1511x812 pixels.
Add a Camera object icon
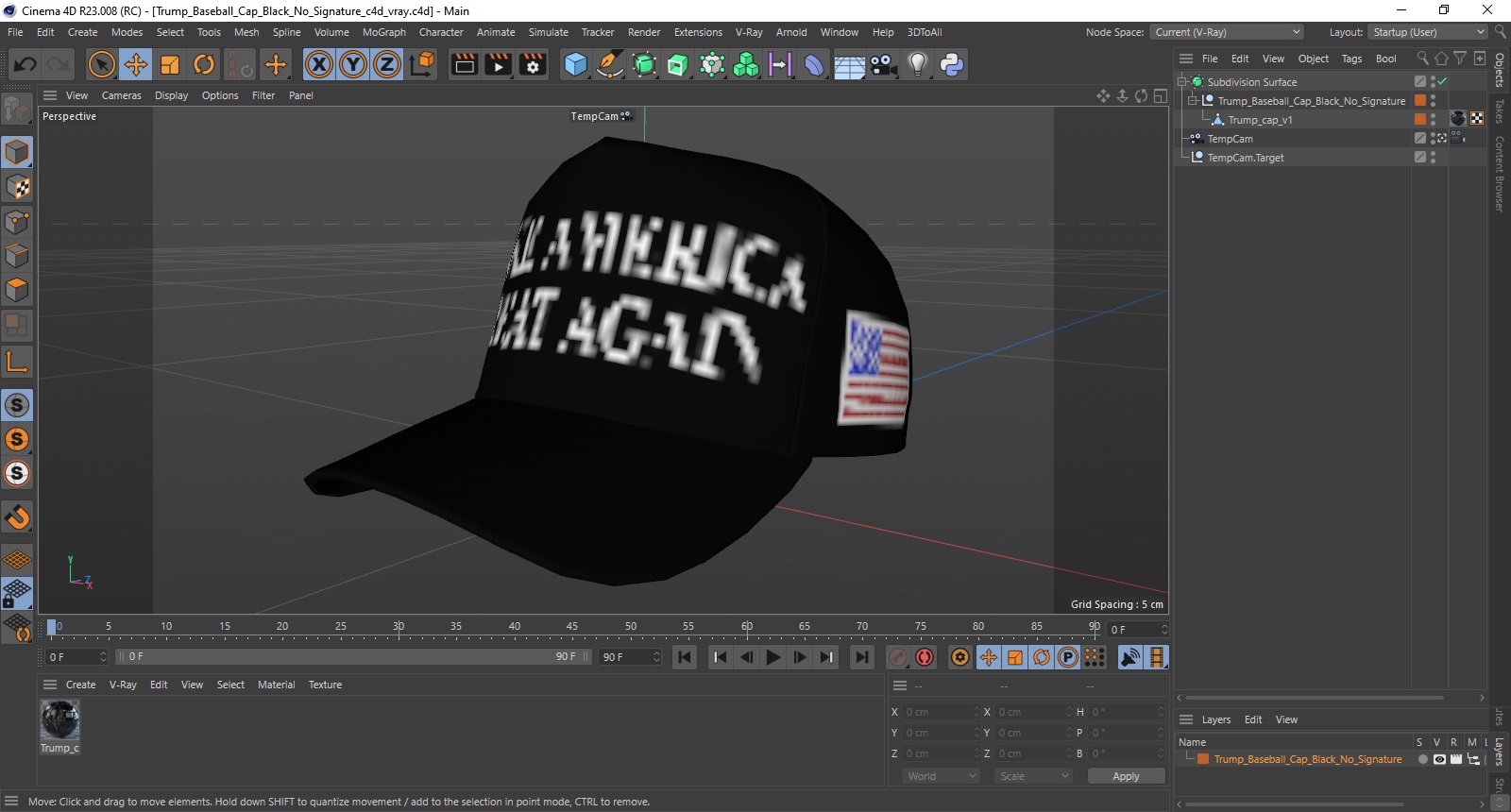click(x=883, y=64)
